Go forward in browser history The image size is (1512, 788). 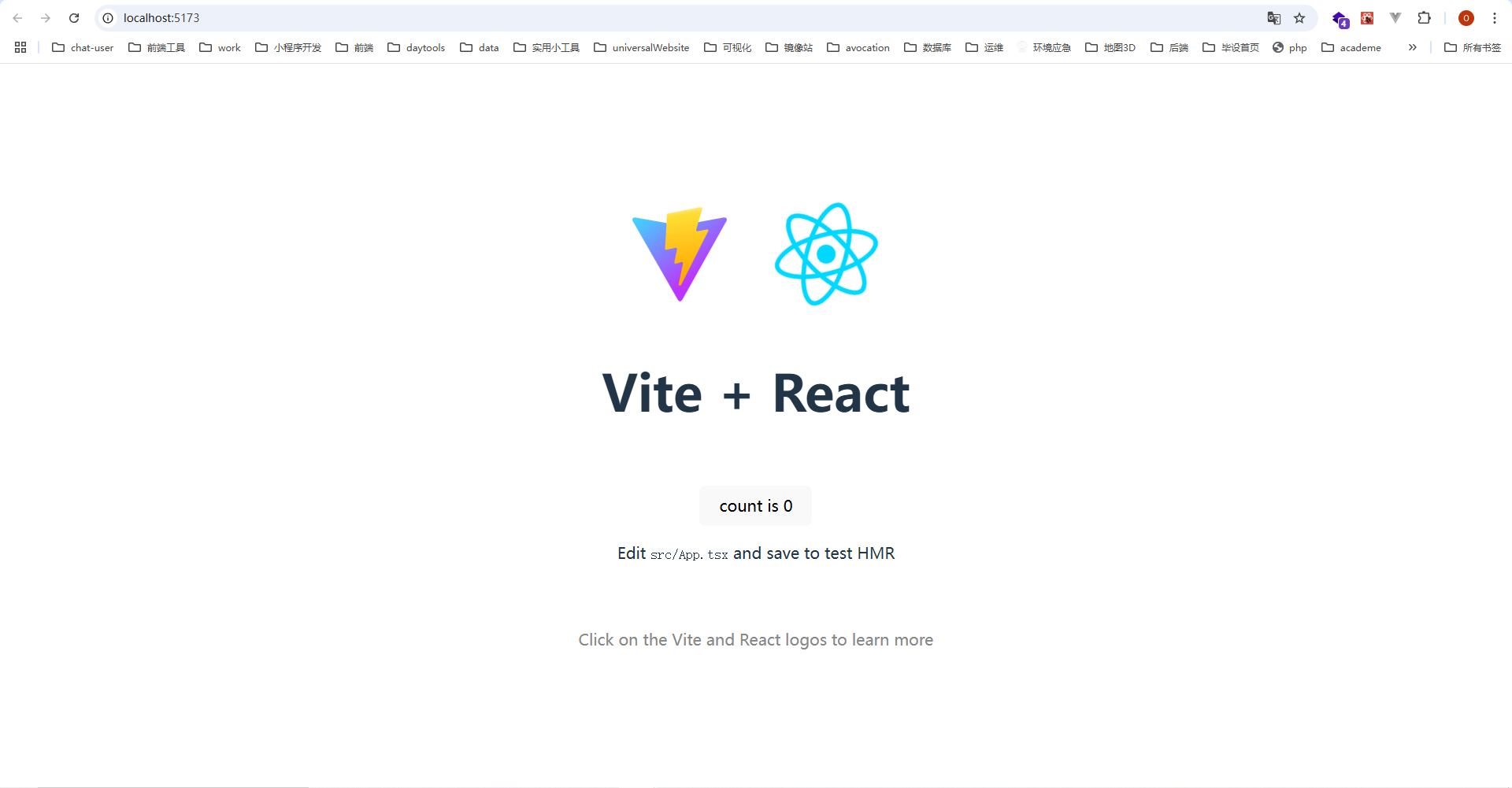46,18
